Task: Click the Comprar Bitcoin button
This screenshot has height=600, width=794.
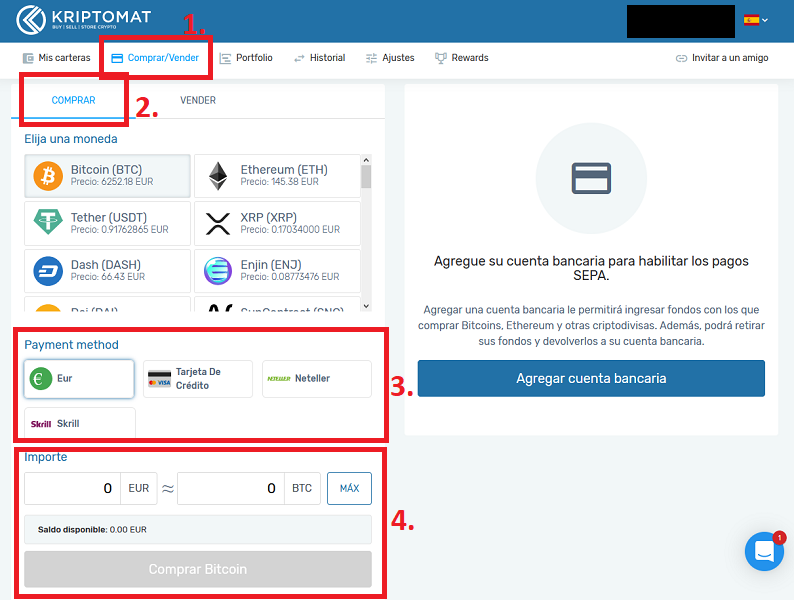Action: [198, 569]
